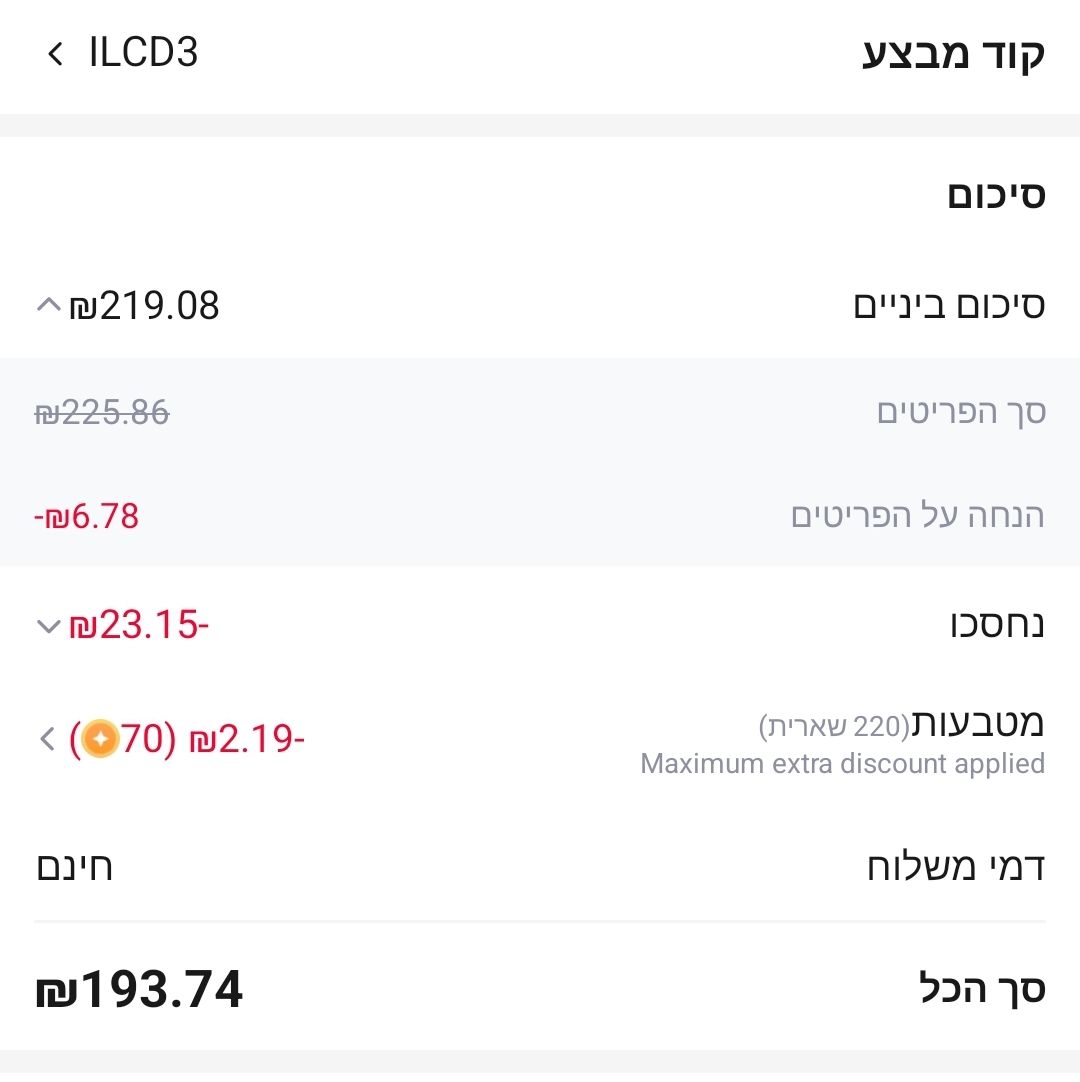The height and width of the screenshot is (1082, 1080).
Task: Open coins discount arrow
Action: pos(47,739)
